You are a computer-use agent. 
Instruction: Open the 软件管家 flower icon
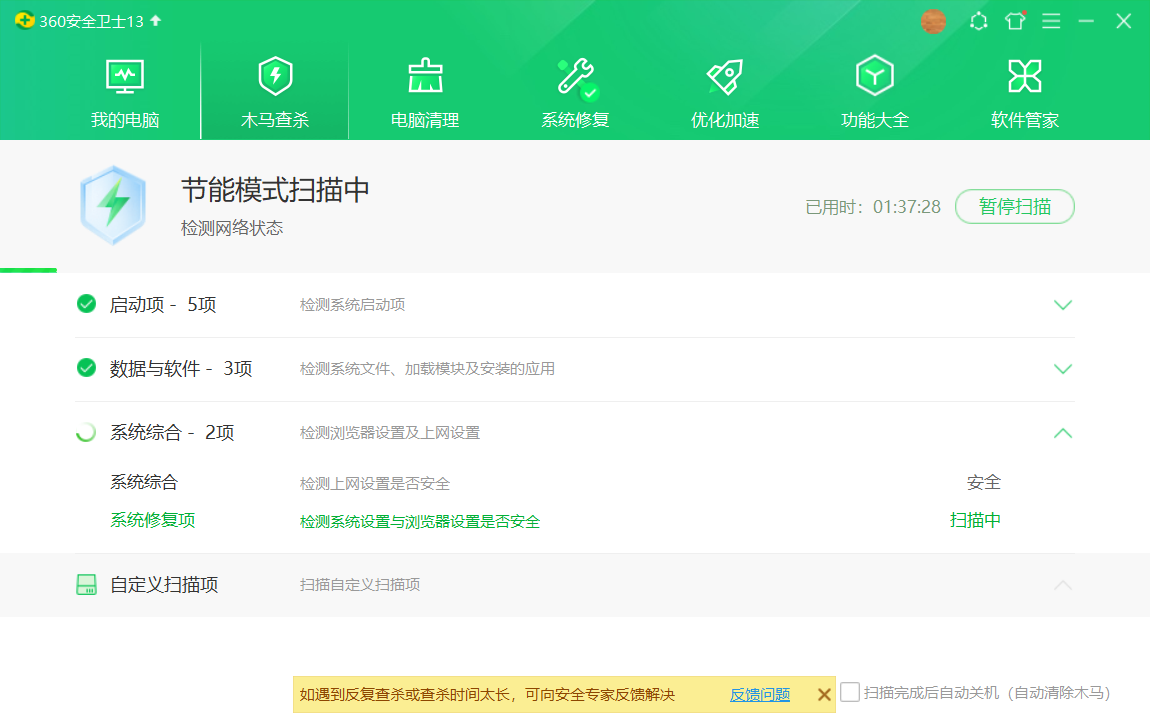point(1025,76)
